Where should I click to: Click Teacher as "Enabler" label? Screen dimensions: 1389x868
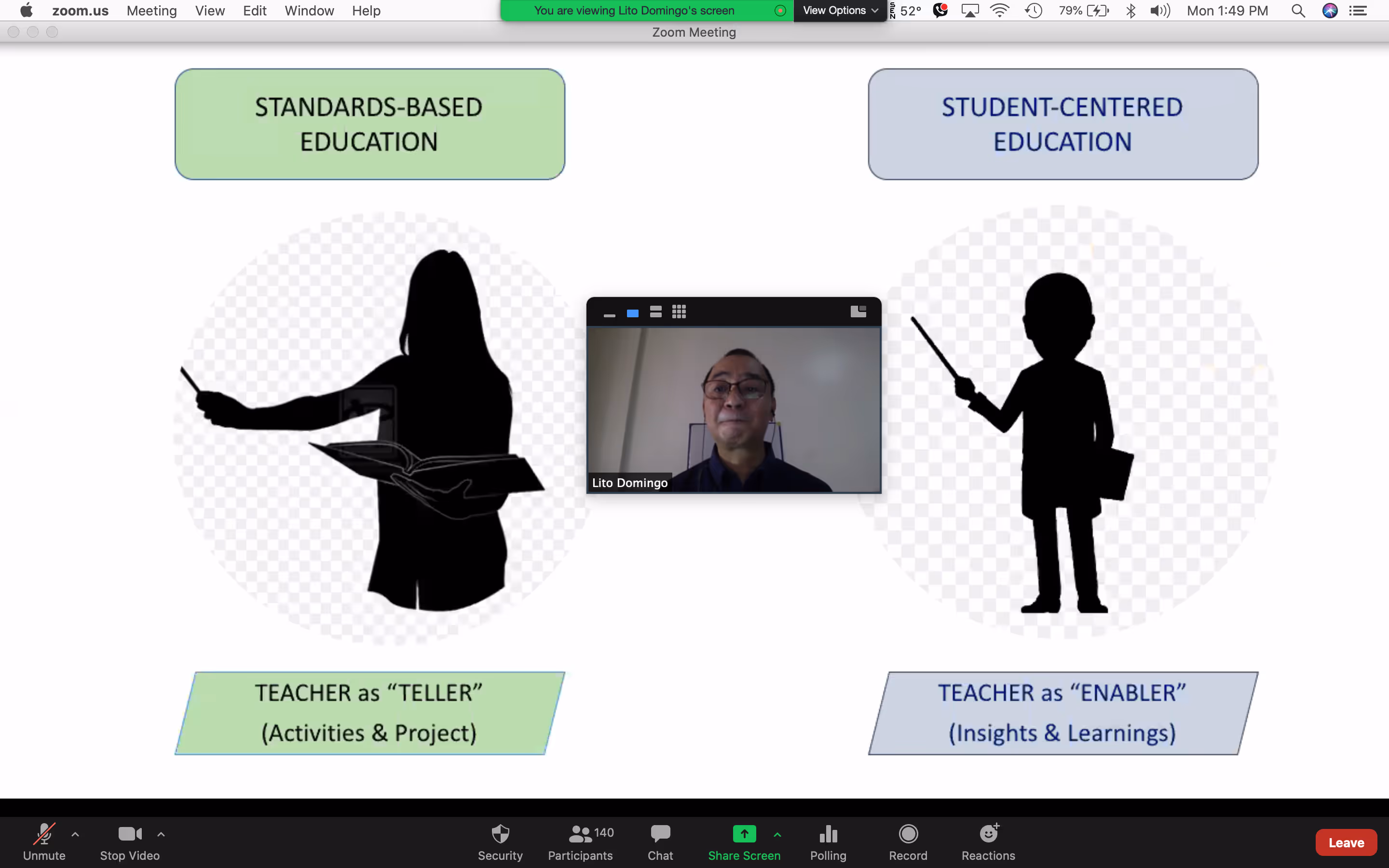click(x=1063, y=713)
